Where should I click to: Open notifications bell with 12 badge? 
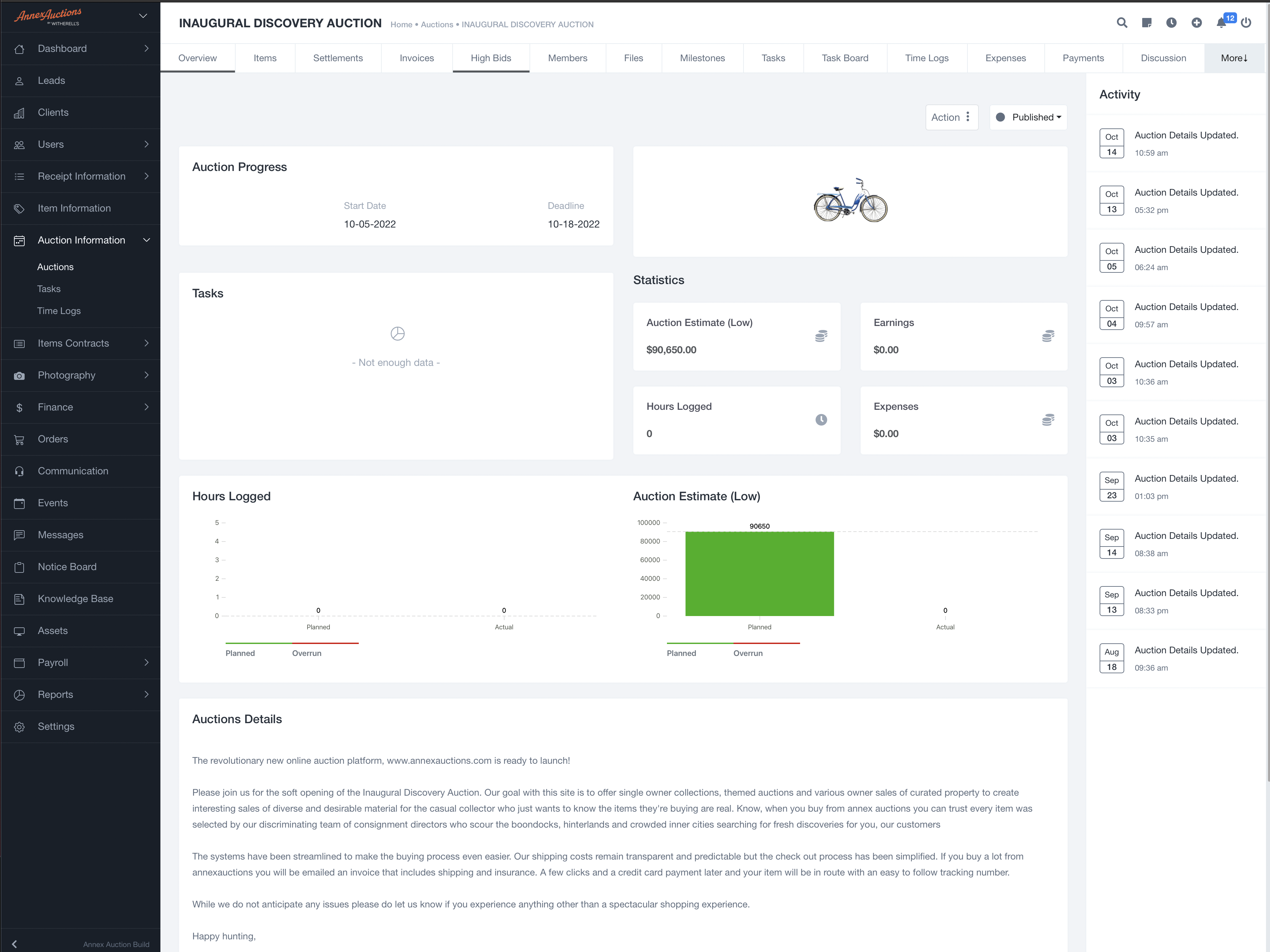pyautogui.click(x=1221, y=23)
